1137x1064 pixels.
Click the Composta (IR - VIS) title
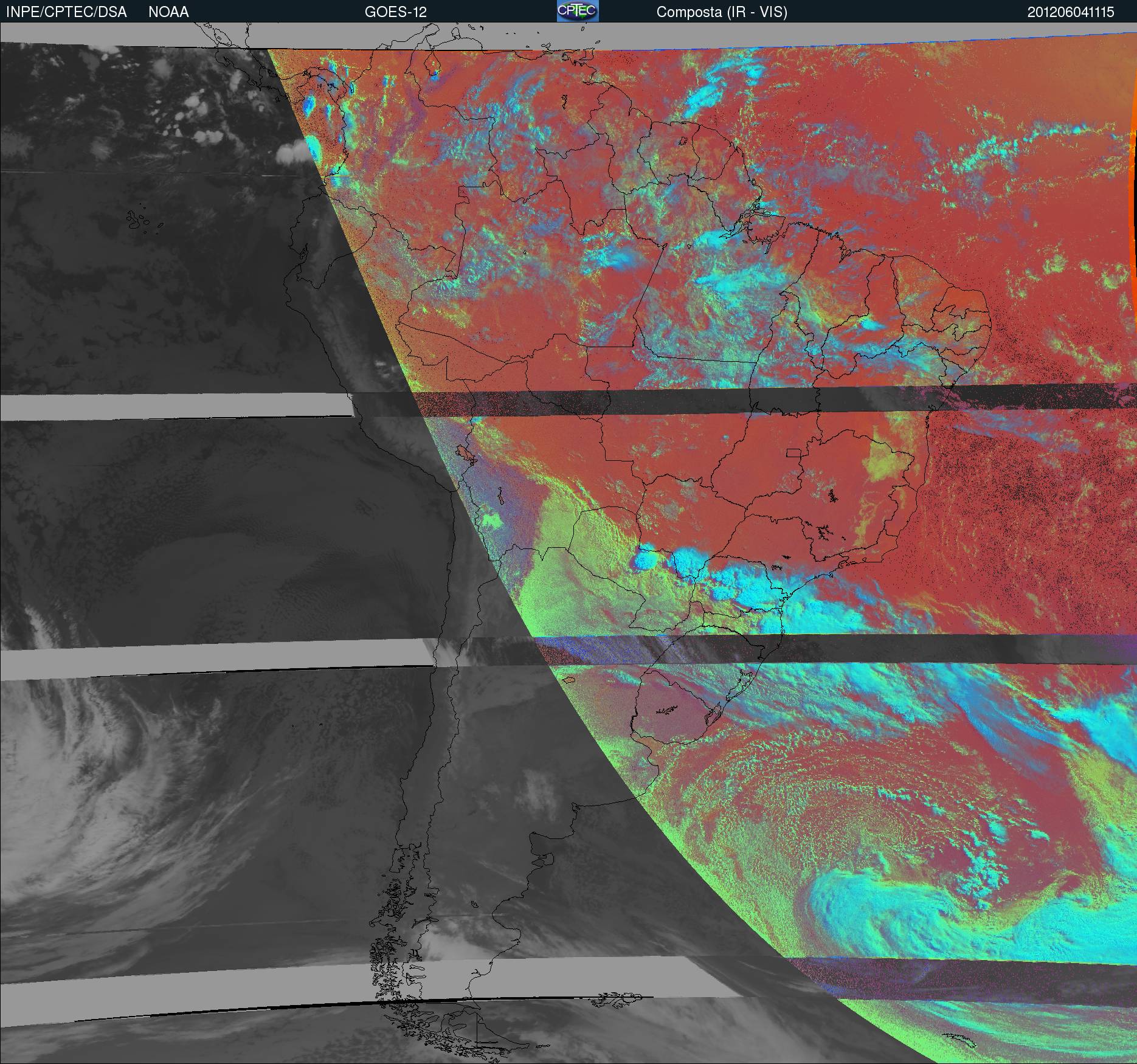coord(722,12)
